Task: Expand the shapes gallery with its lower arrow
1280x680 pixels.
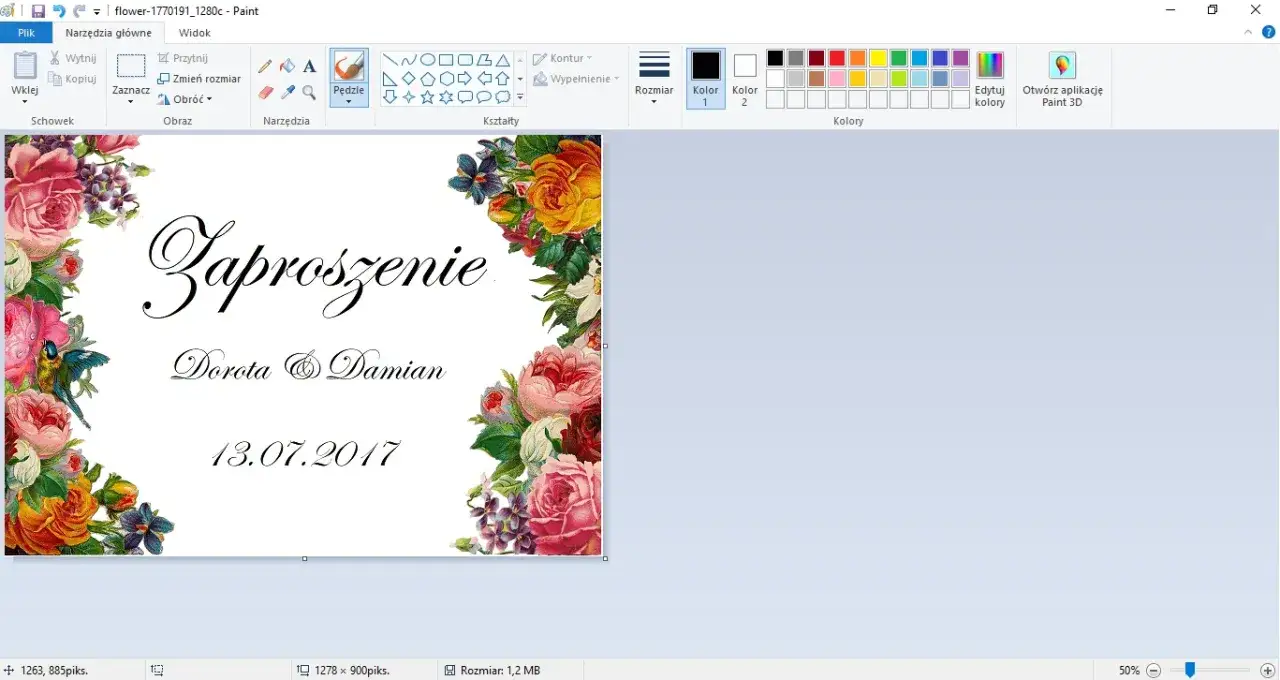Action: 519,96
